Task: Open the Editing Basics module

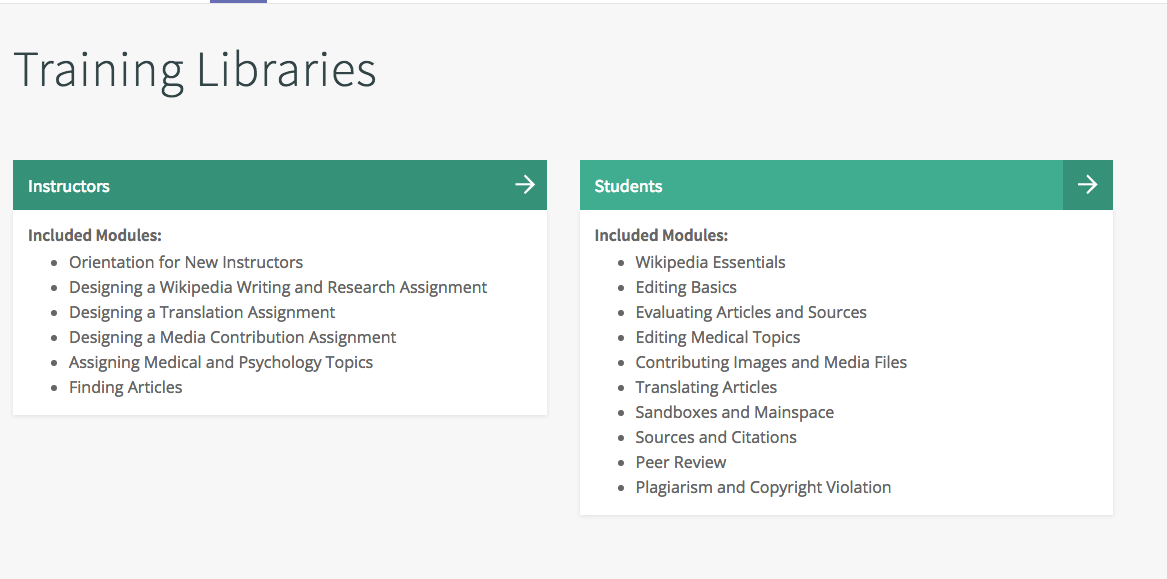Action: pyautogui.click(x=686, y=287)
